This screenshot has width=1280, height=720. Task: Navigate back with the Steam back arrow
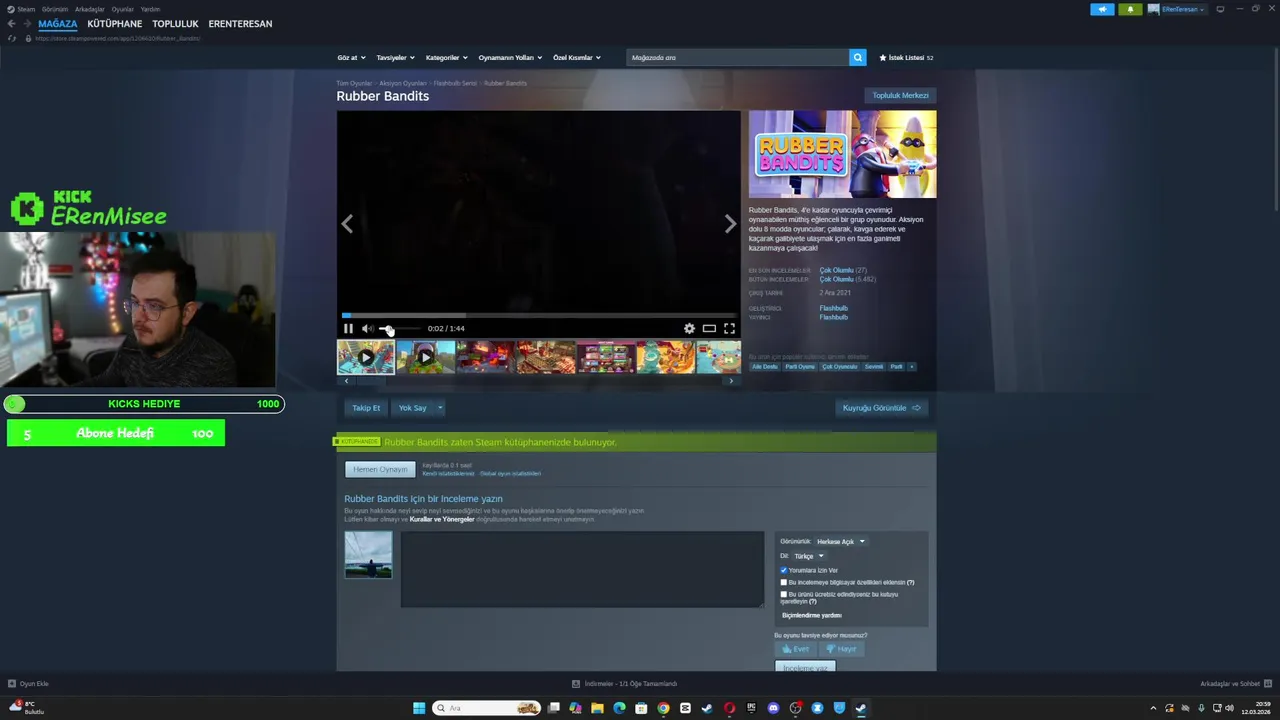(x=12, y=23)
